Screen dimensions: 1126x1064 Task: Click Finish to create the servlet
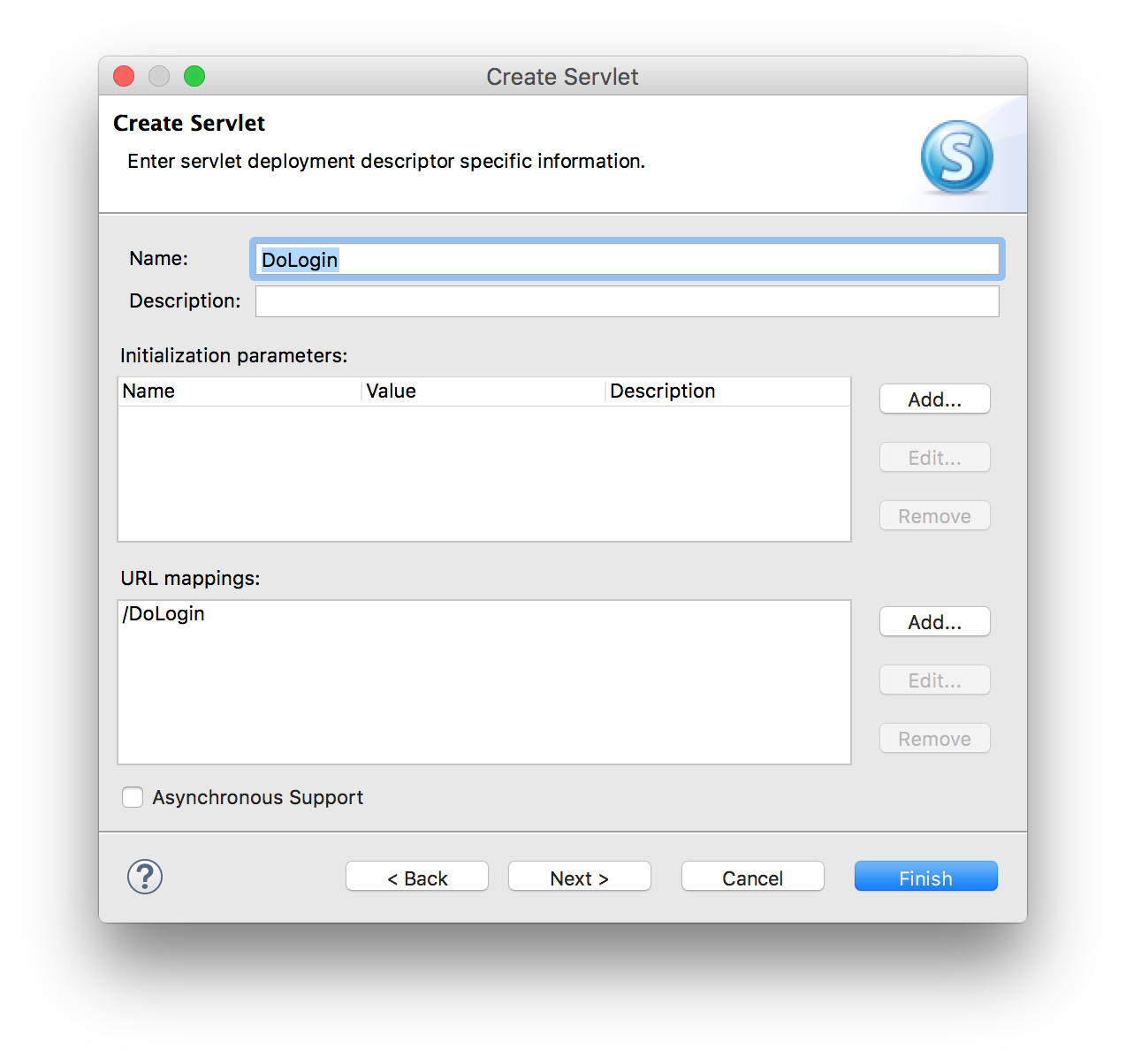(925, 877)
